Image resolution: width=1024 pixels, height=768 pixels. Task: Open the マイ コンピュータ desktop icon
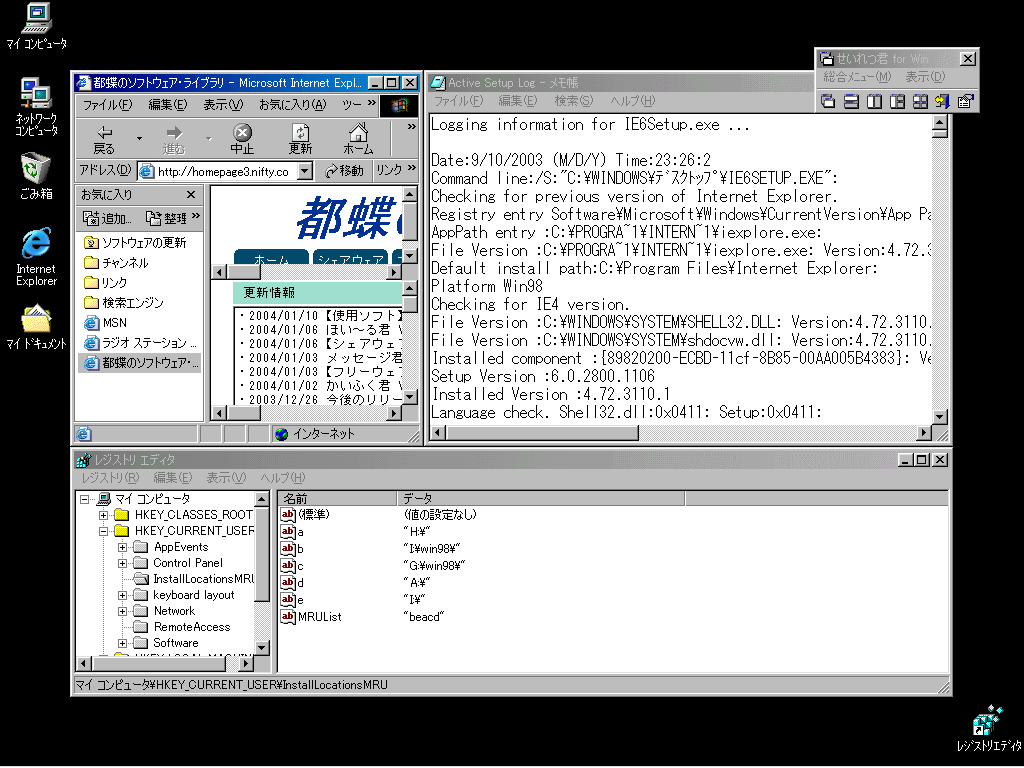(37, 26)
